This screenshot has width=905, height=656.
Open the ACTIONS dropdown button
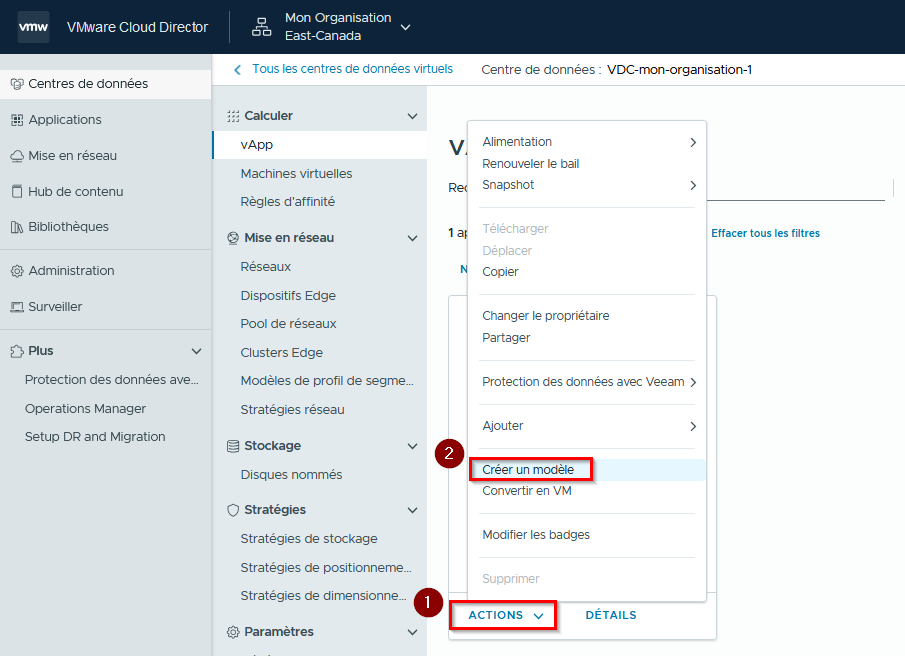[506, 615]
